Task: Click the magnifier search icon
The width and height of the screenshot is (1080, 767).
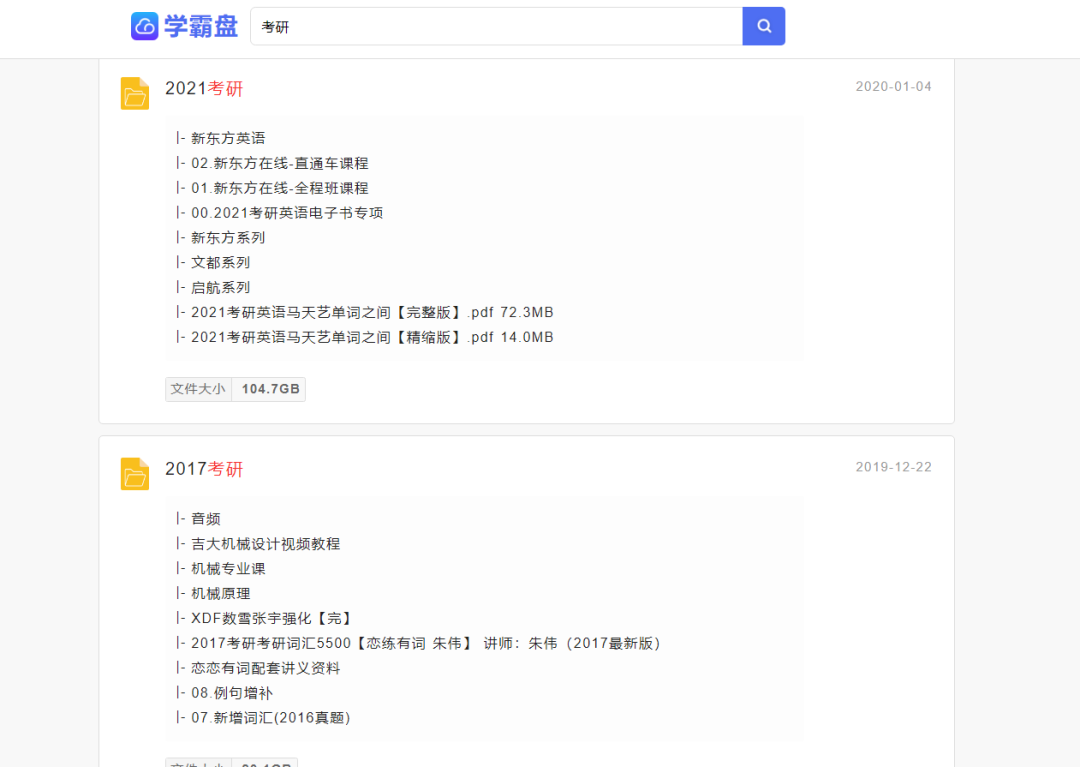Action: [763, 25]
